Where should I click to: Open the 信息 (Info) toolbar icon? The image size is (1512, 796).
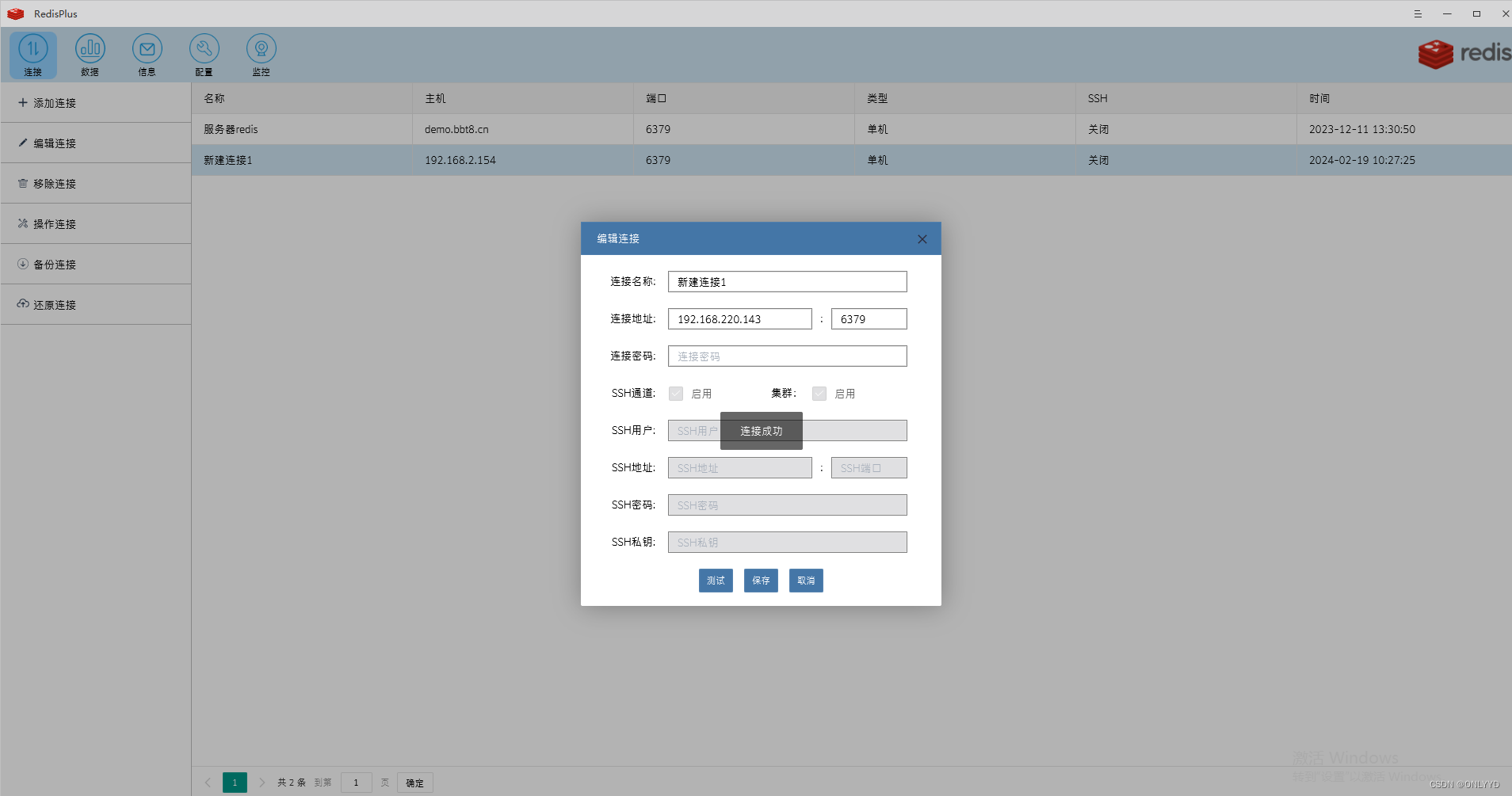[x=147, y=55]
